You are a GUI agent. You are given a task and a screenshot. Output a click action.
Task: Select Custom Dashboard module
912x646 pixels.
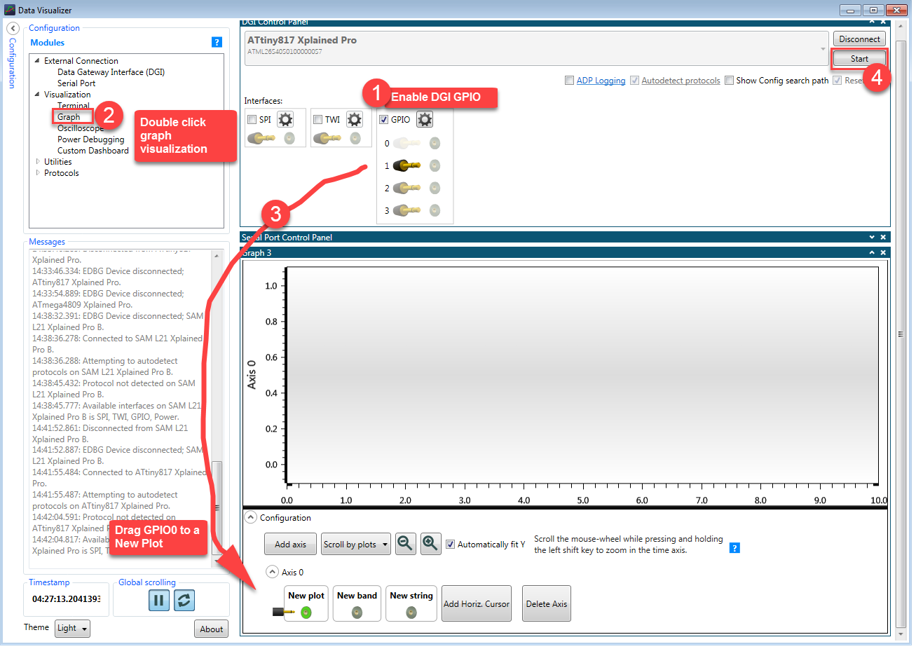93,151
